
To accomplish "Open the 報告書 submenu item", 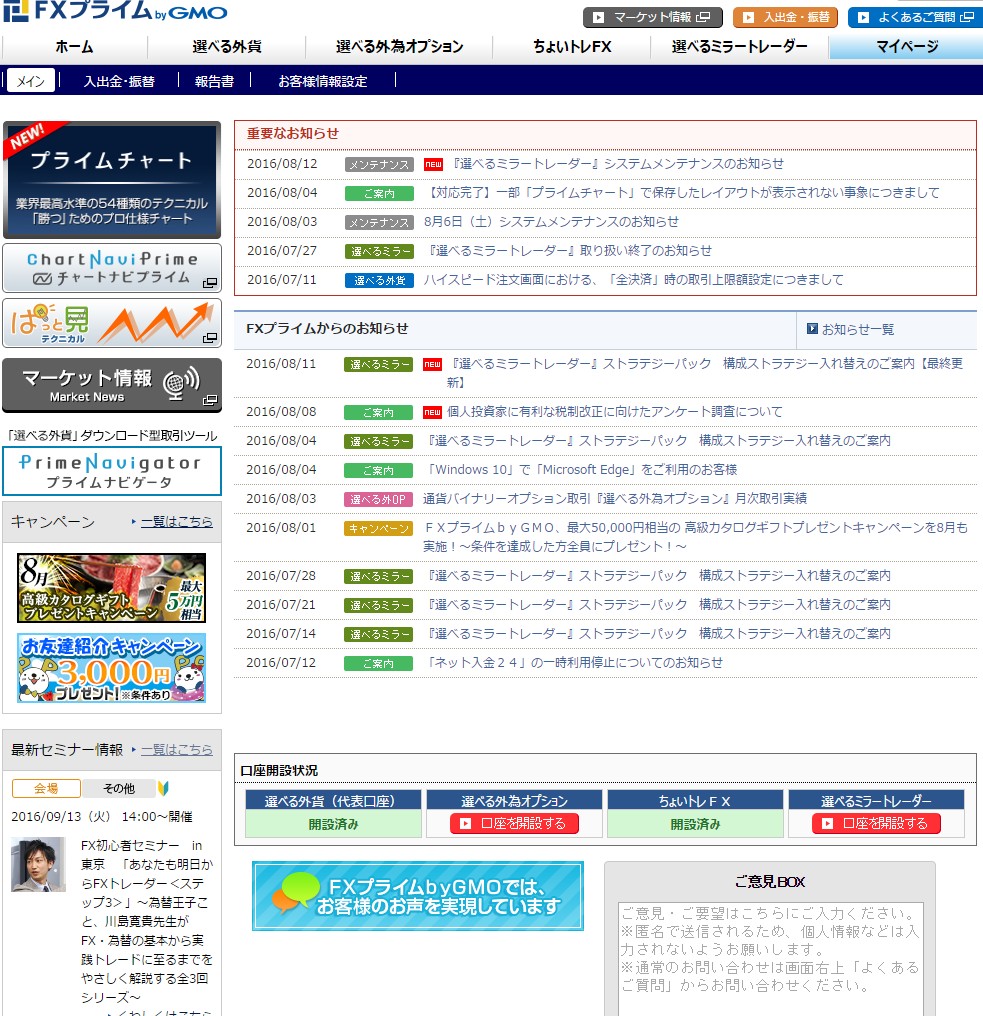I will [x=214, y=81].
